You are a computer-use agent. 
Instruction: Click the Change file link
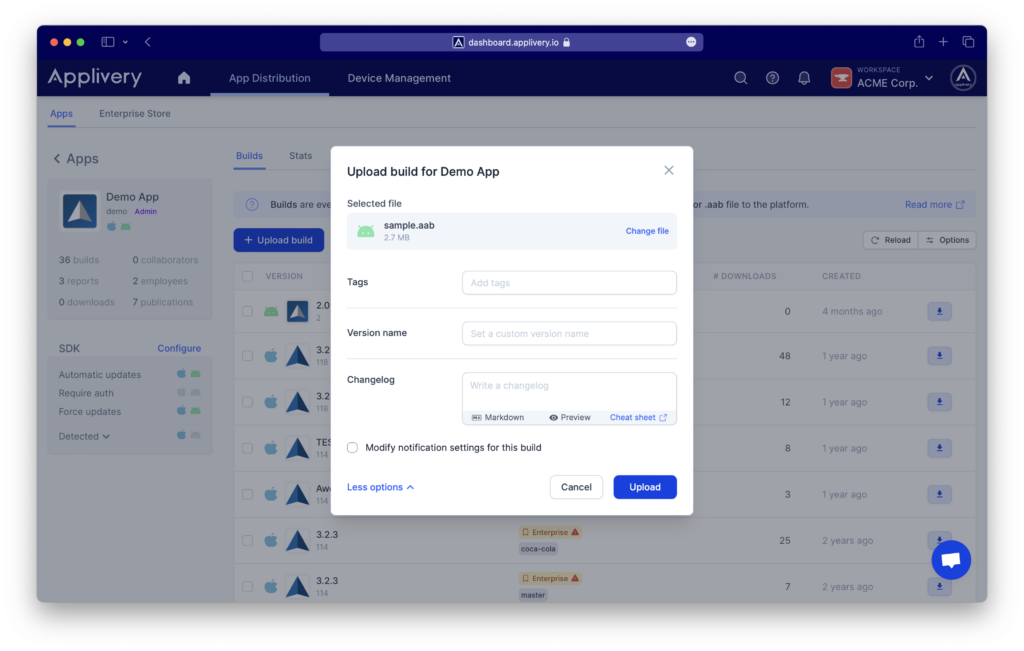coord(647,231)
